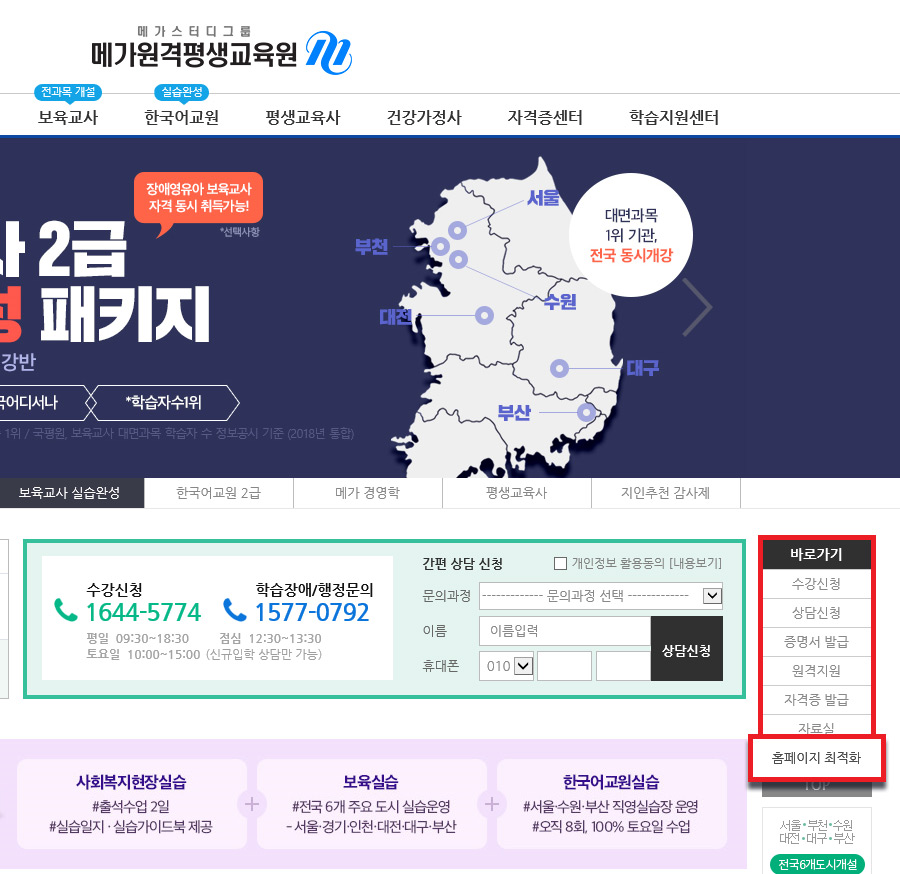Open the 보육실습 card
This screenshot has width=900, height=874.
pos(371,804)
